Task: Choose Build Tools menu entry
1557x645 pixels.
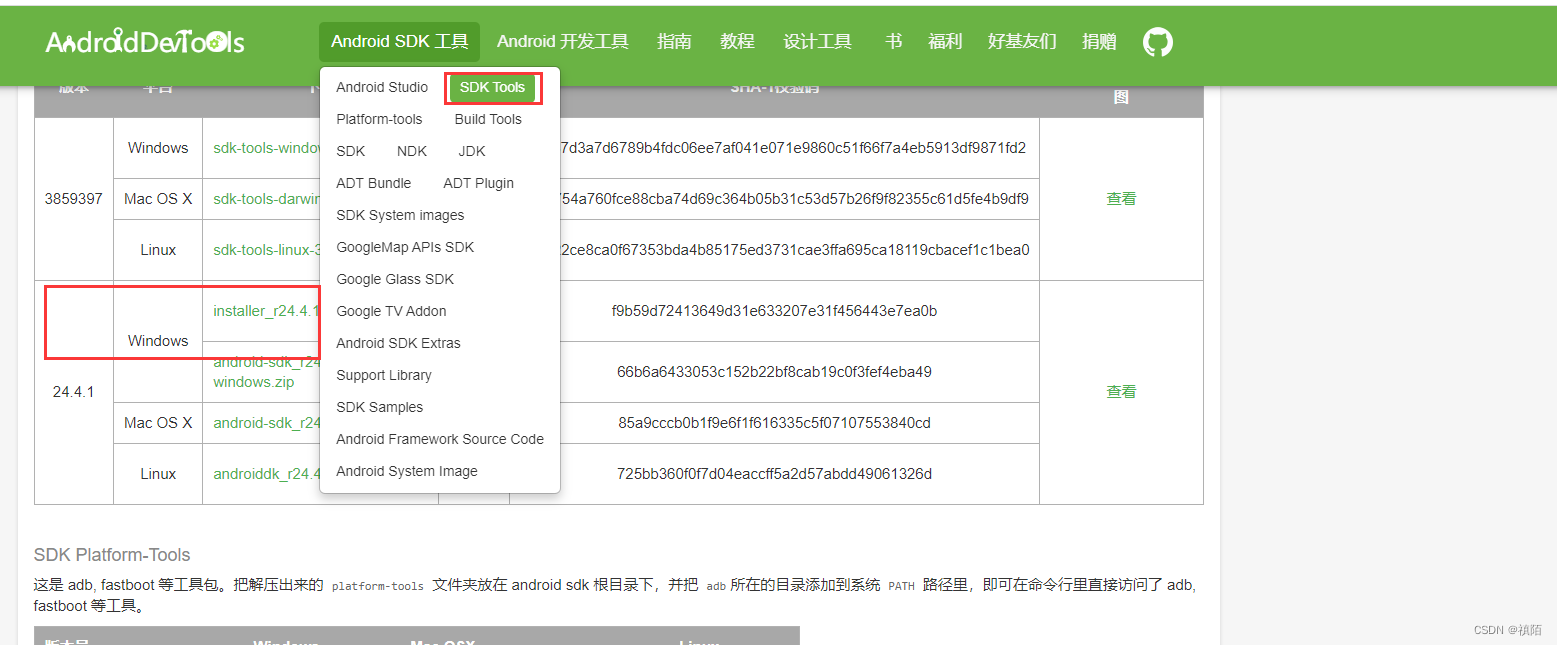Action: click(x=488, y=119)
